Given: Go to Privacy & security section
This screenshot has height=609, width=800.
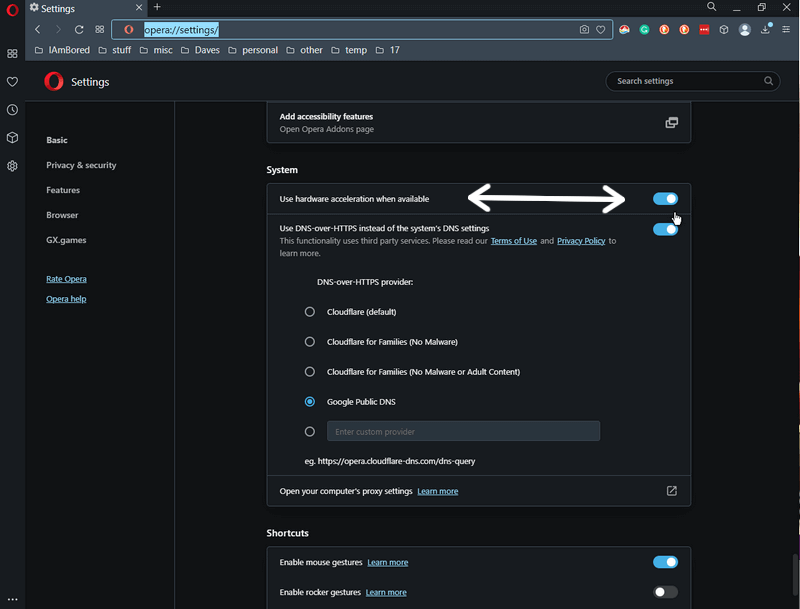Looking at the screenshot, I should pyautogui.click(x=81, y=165).
